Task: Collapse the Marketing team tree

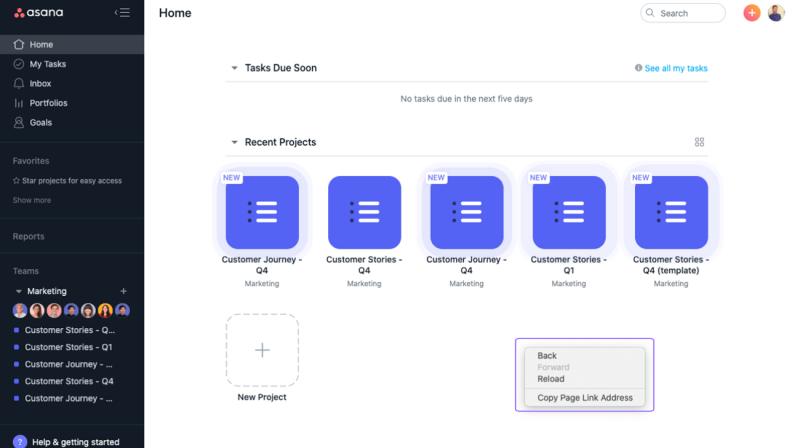Action: [x=18, y=291]
